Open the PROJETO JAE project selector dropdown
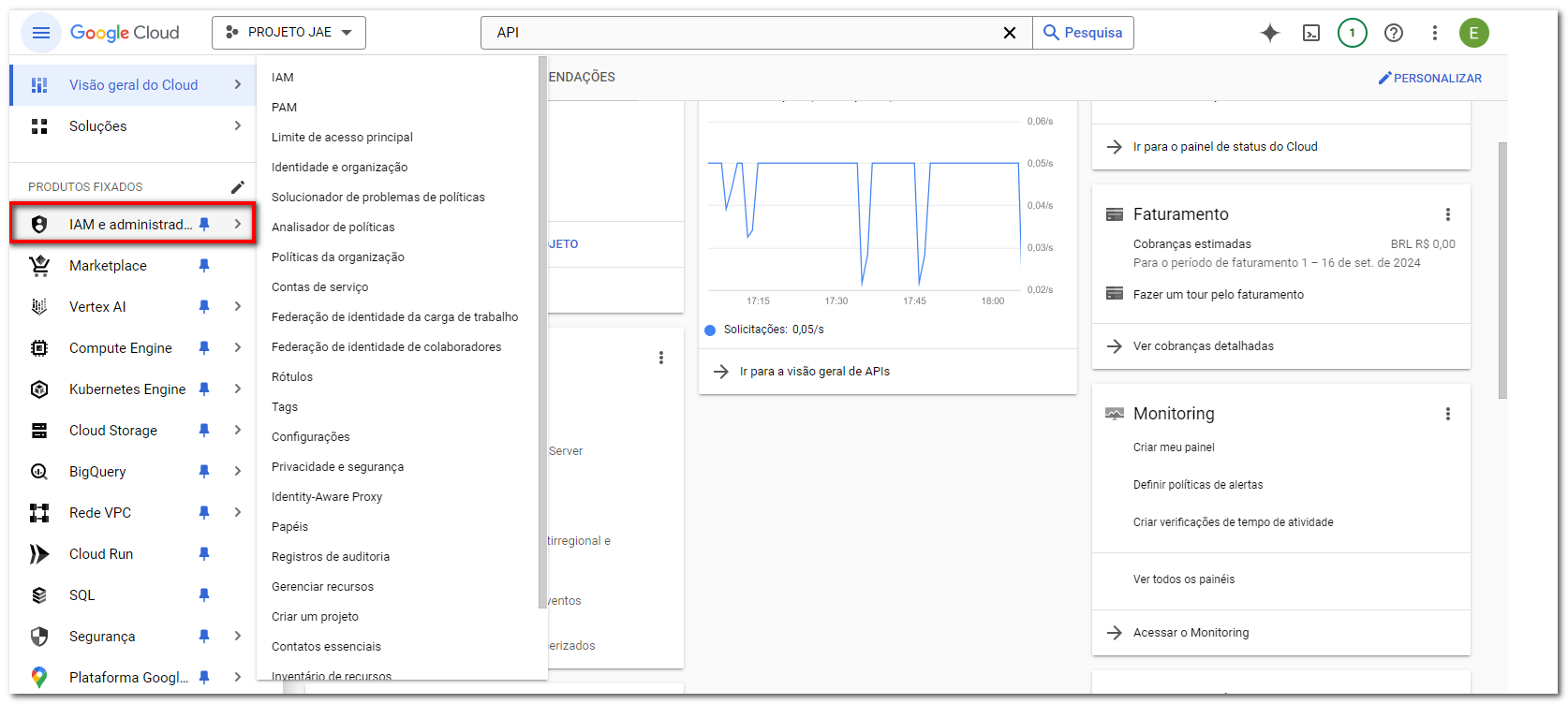The height and width of the screenshot is (704, 1568). coord(288,33)
